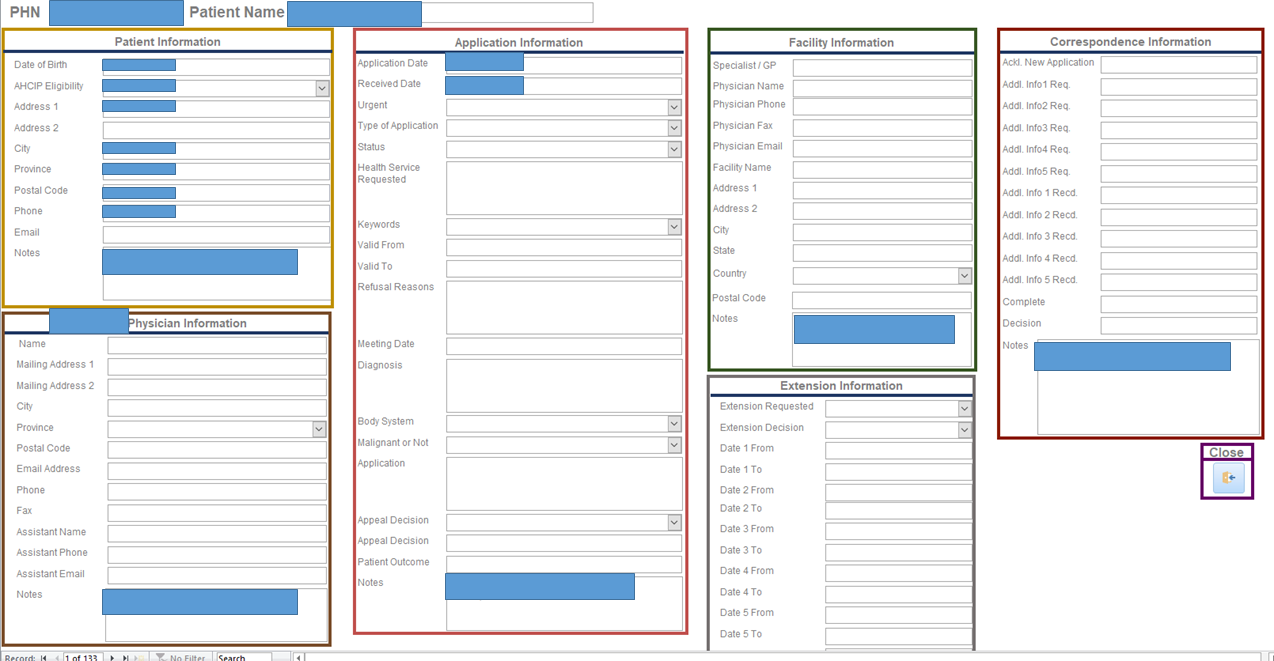This screenshot has width=1274, height=661.
Task: Click the current record number box
Action: click(x=83, y=658)
